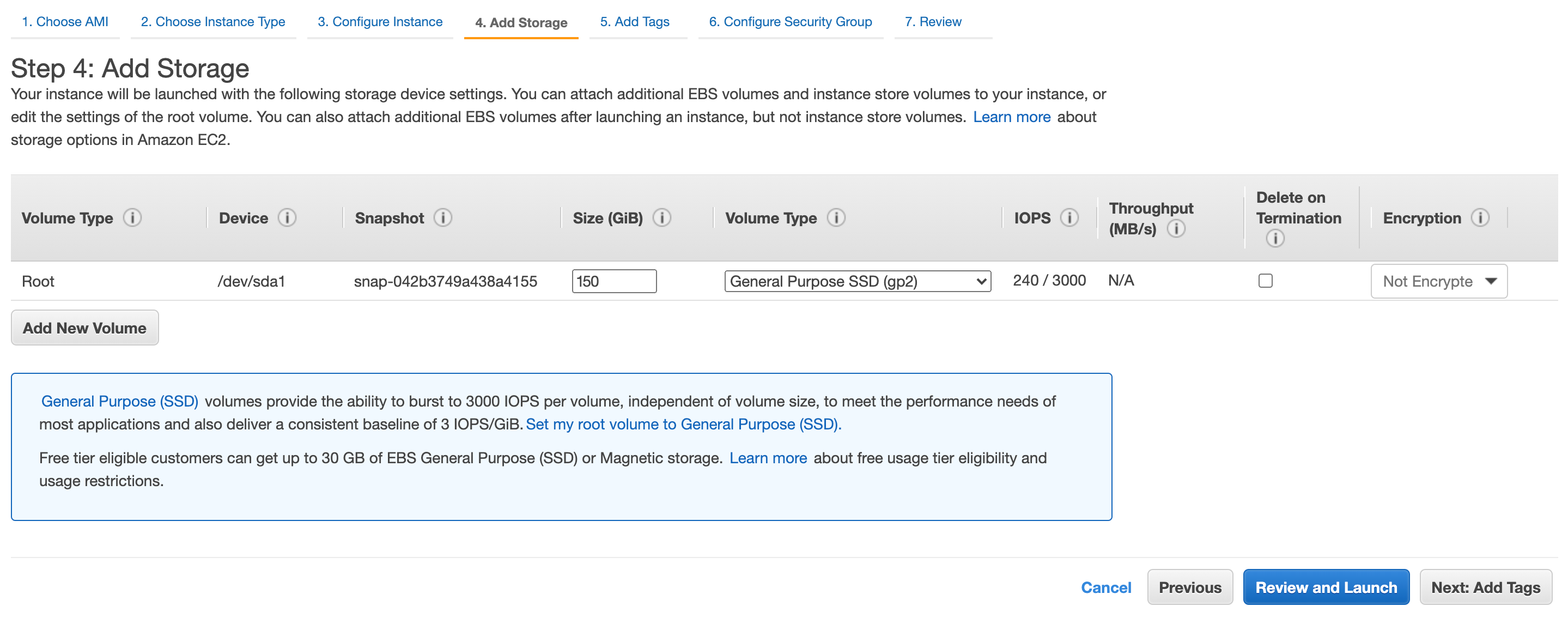Click the Add New Volume button
1568x618 pixels.
tap(84, 328)
